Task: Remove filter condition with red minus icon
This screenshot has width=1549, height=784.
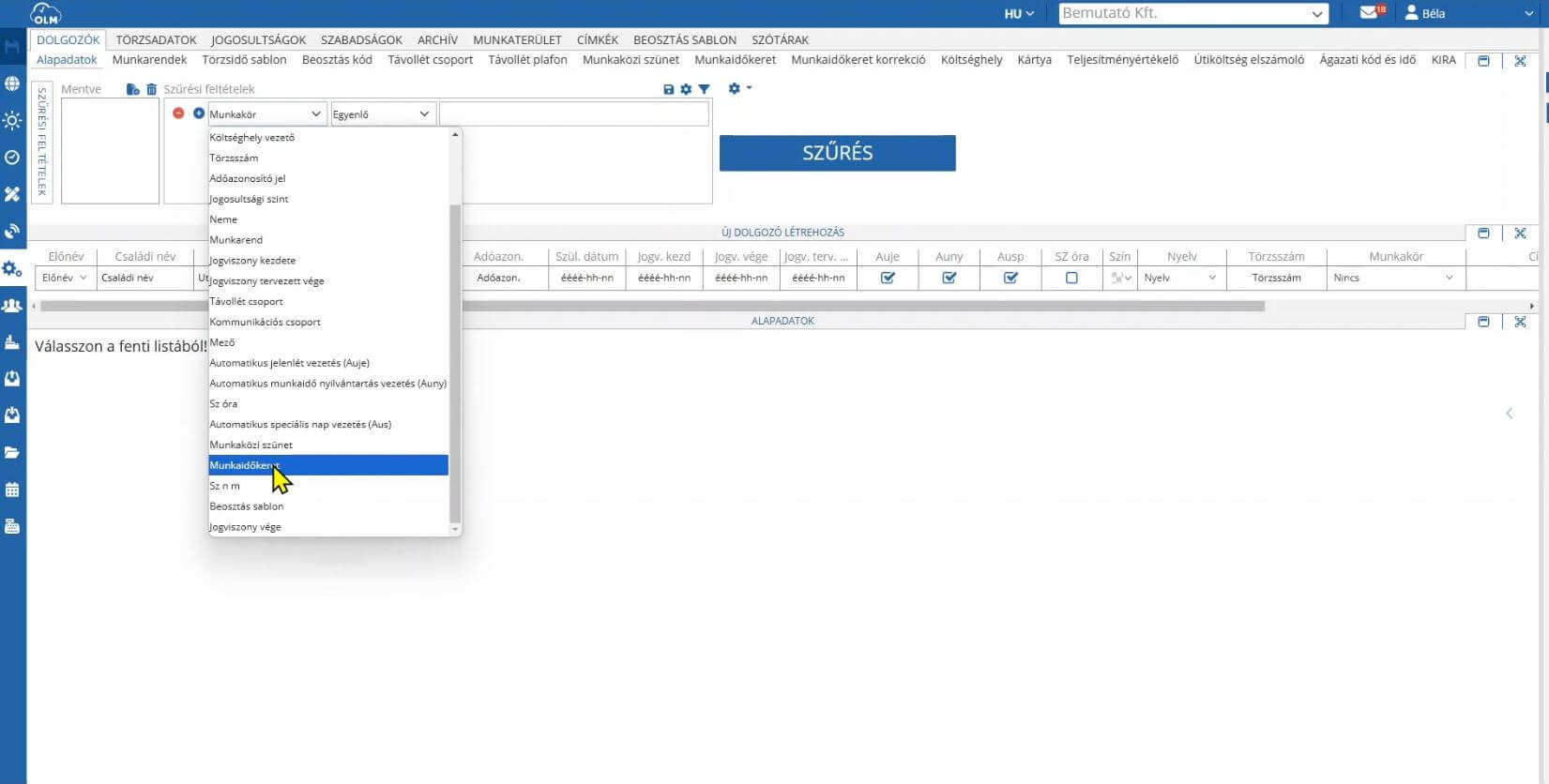Action: [x=178, y=113]
